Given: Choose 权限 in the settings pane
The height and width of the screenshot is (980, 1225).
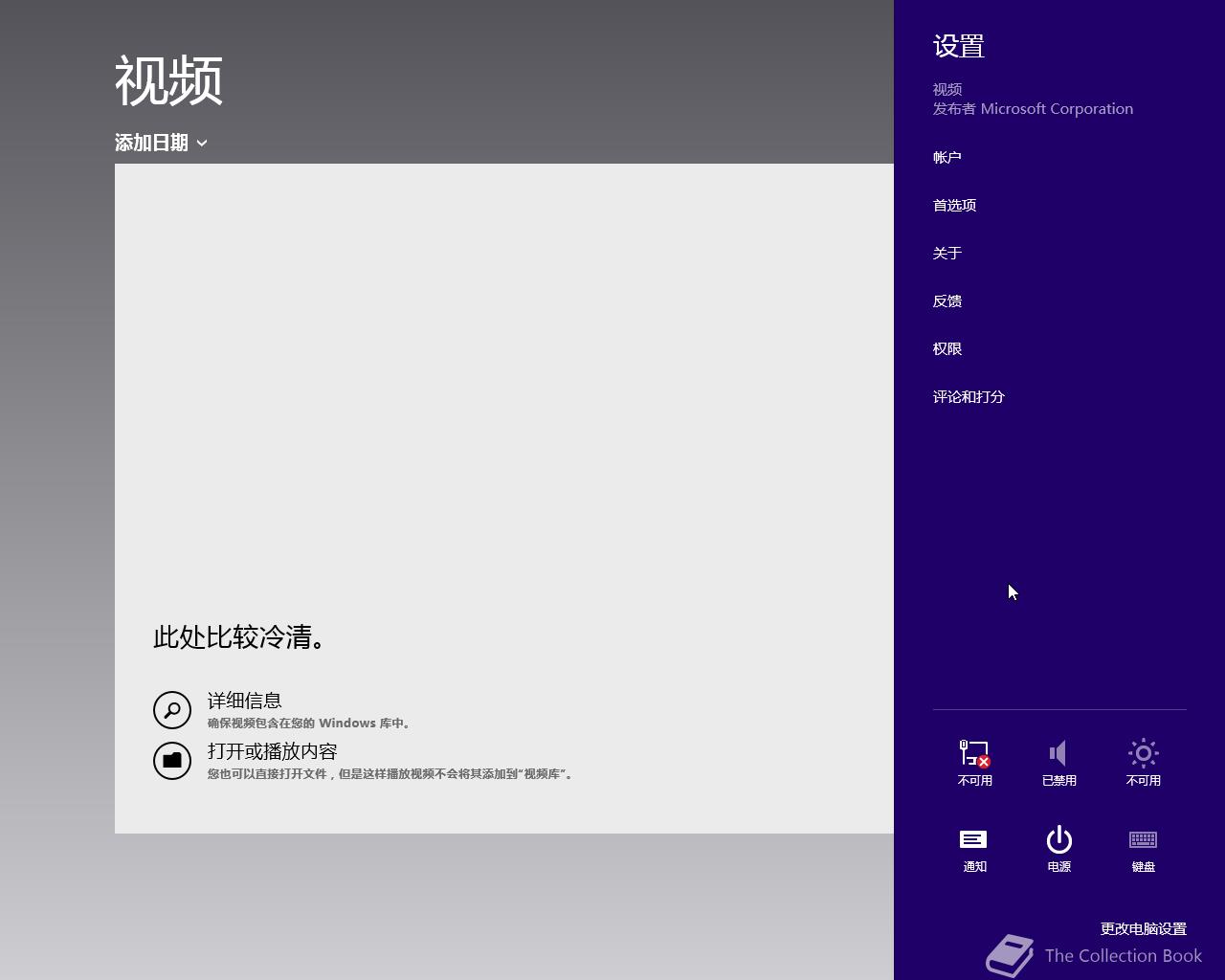Looking at the screenshot, I should 947,348.
